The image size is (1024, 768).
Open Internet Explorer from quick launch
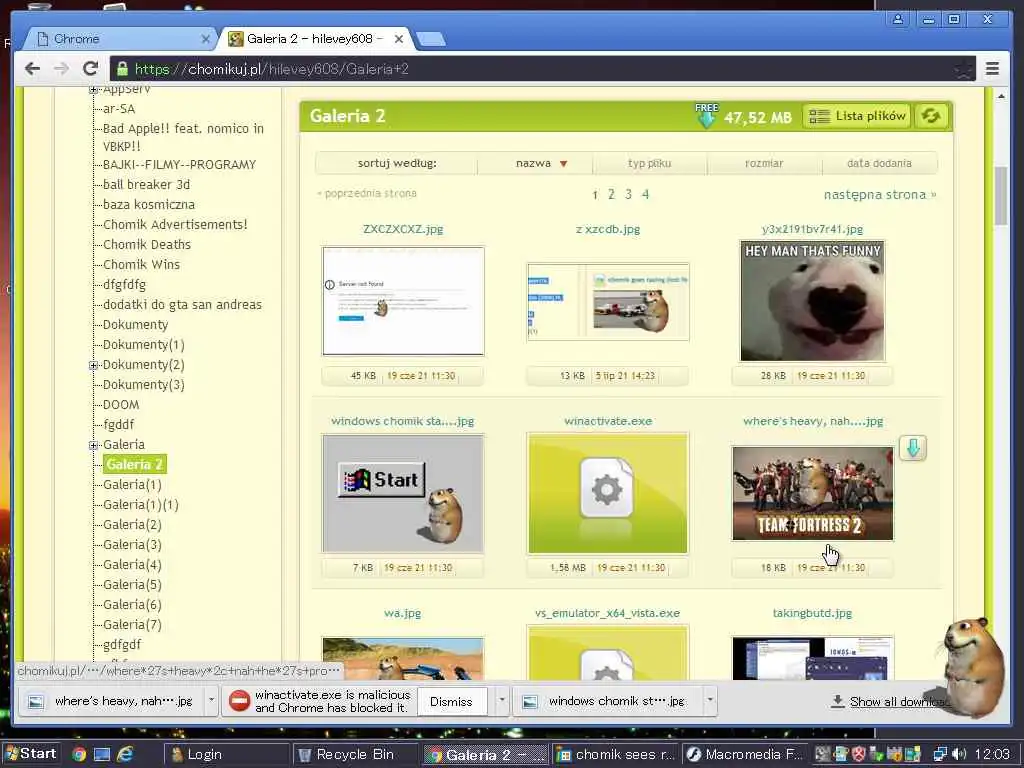[125, 754]
